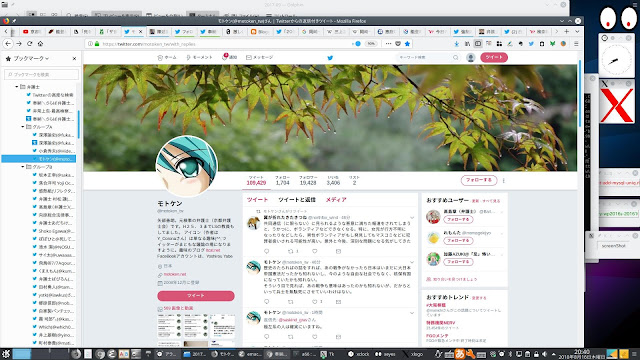Switch to the Google search tab

tap(310, 31)
